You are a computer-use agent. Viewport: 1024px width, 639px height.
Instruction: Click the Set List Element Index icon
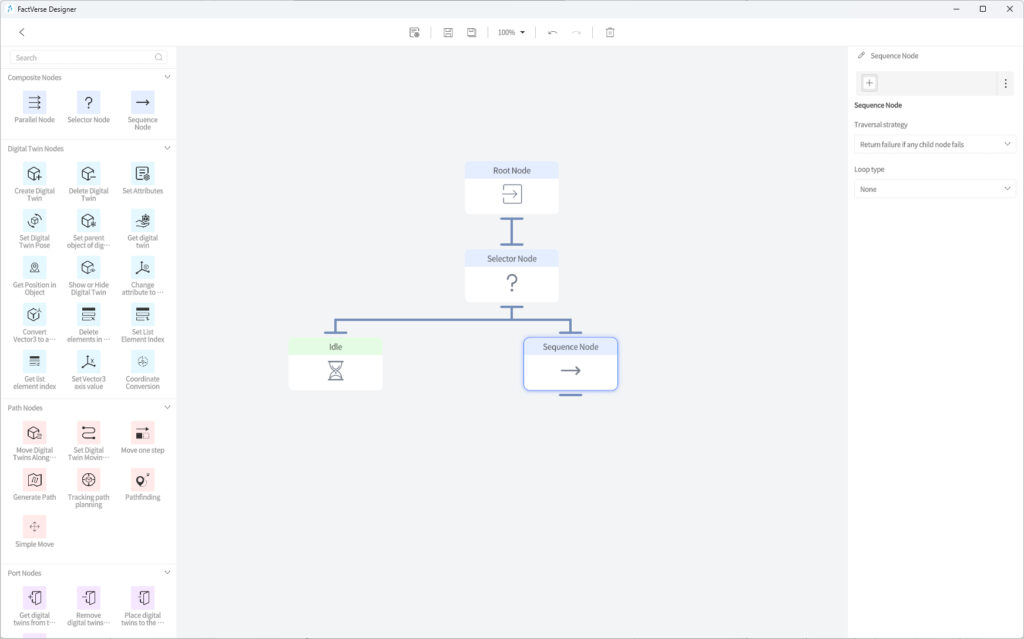coord(142,315)
